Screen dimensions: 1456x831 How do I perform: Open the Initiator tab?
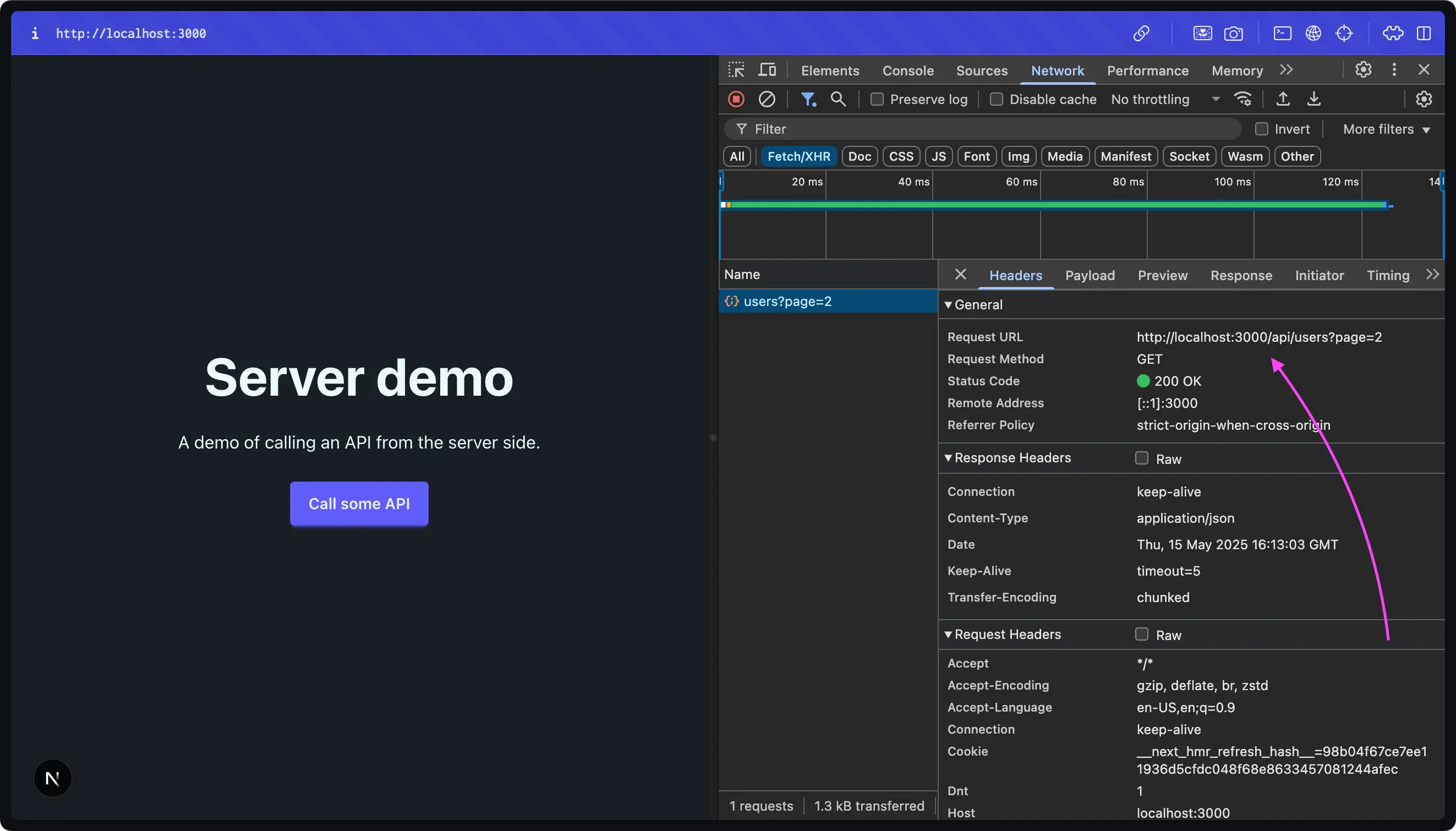[1320, 276]
